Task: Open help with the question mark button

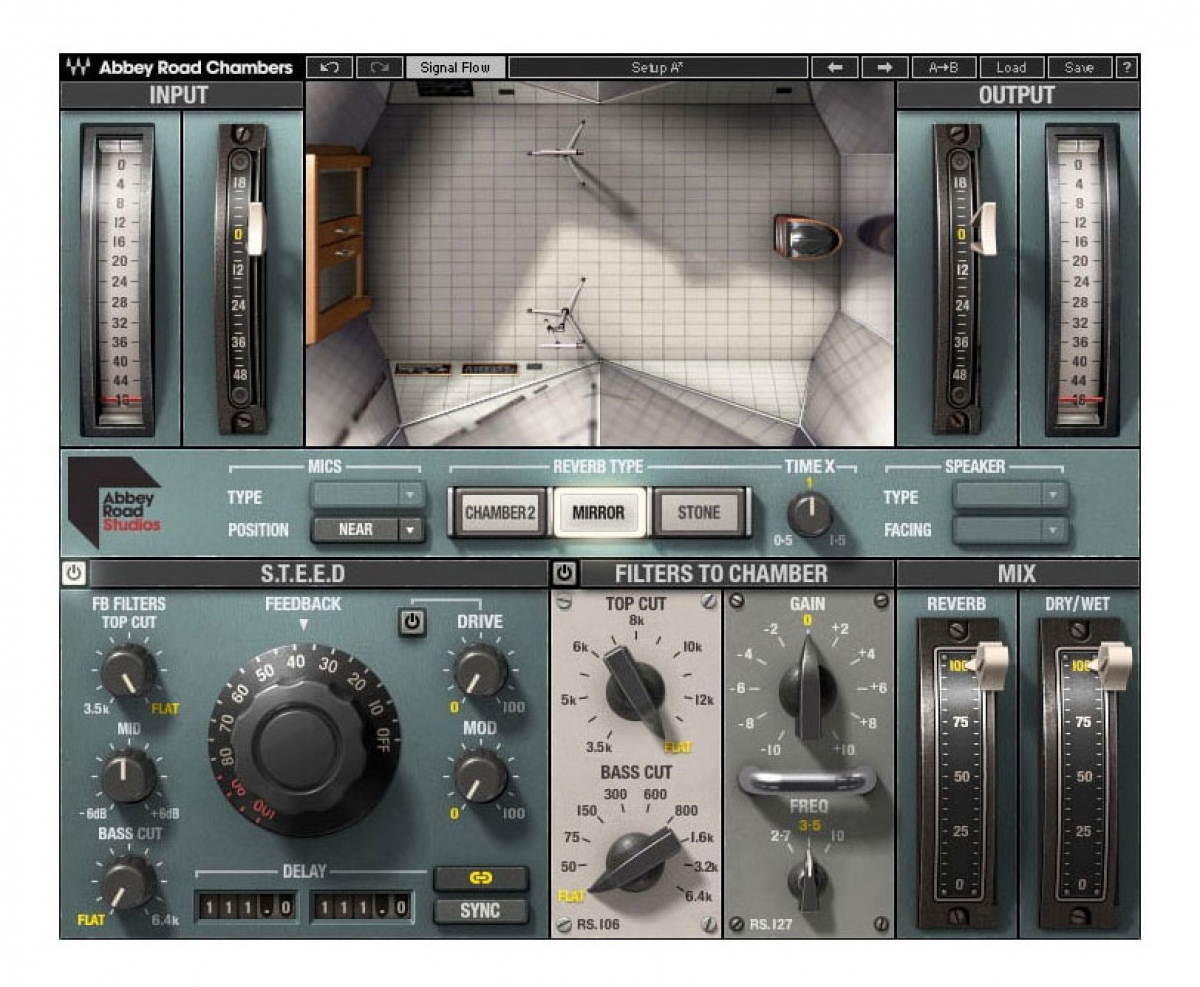Action: pyautogui.click(x=1128, y=68)
